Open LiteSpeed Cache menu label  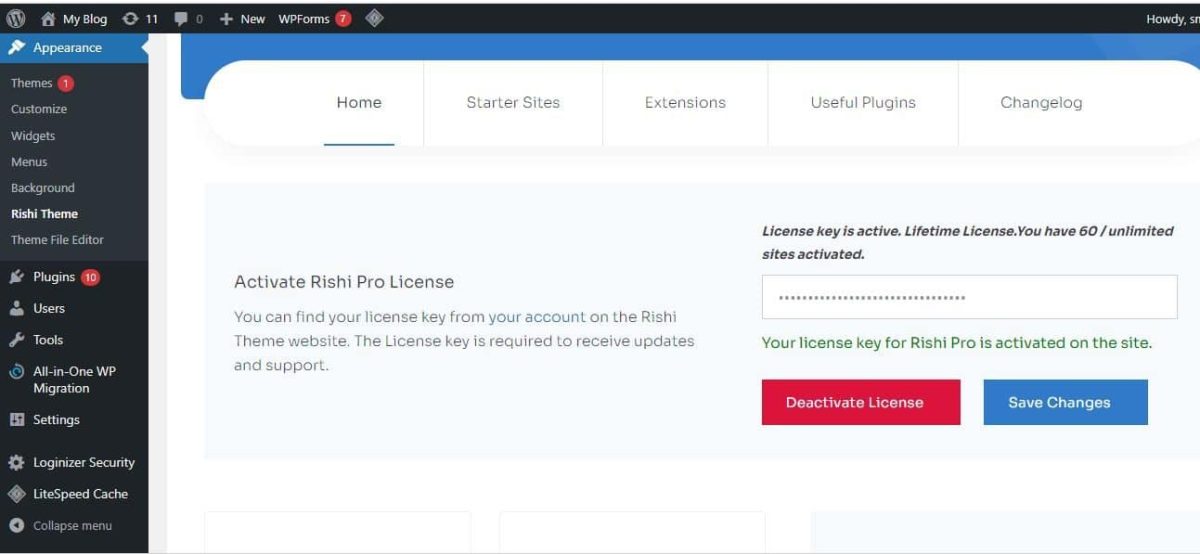[80, 494]
